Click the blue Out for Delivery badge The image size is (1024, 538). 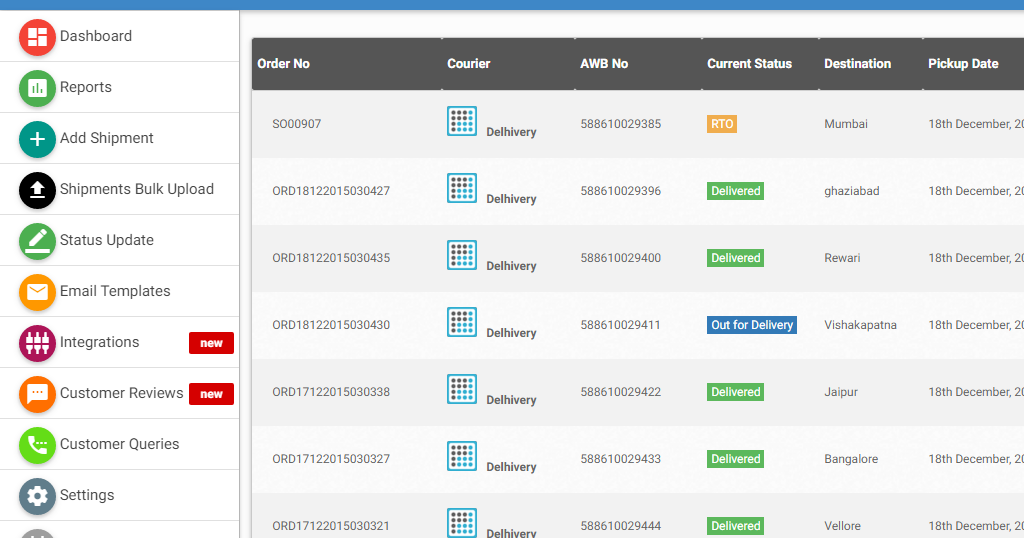point(751,325)
